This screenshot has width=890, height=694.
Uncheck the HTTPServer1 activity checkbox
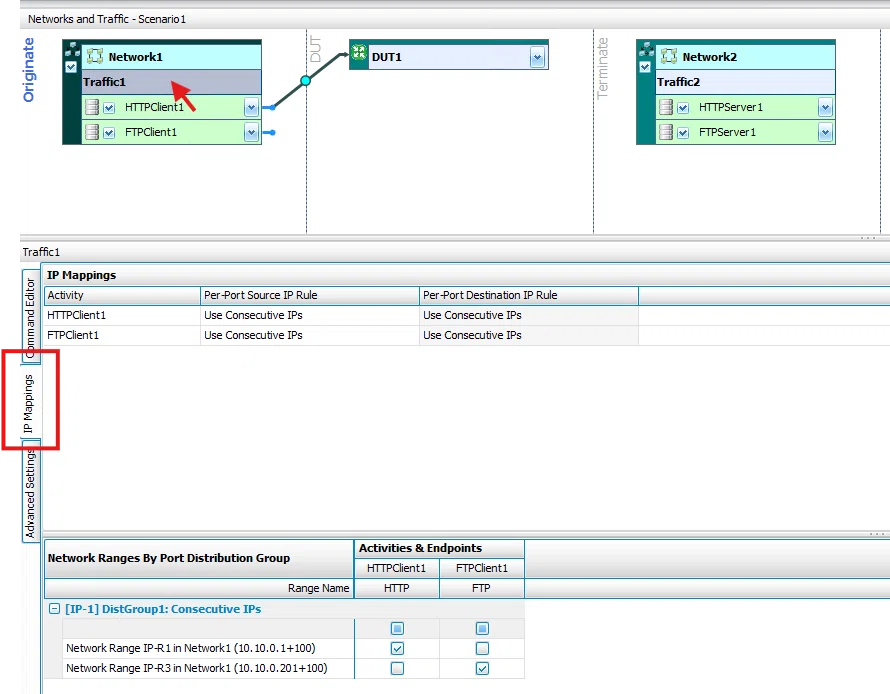pyautogui.click(x=683, y=107)
